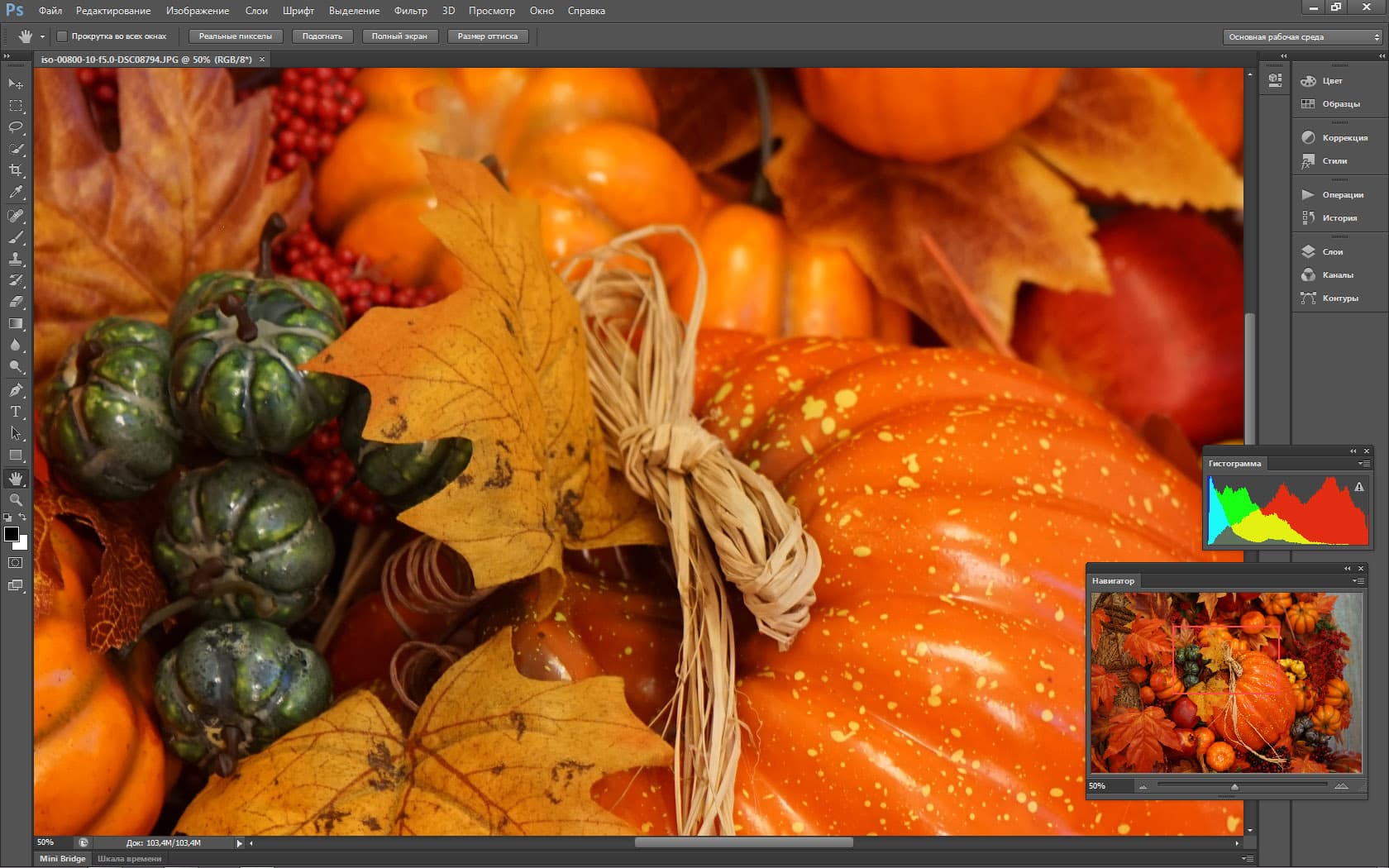Click the Navigator zoom slider handle
Screen dimensions: 1389x868
1234,787
